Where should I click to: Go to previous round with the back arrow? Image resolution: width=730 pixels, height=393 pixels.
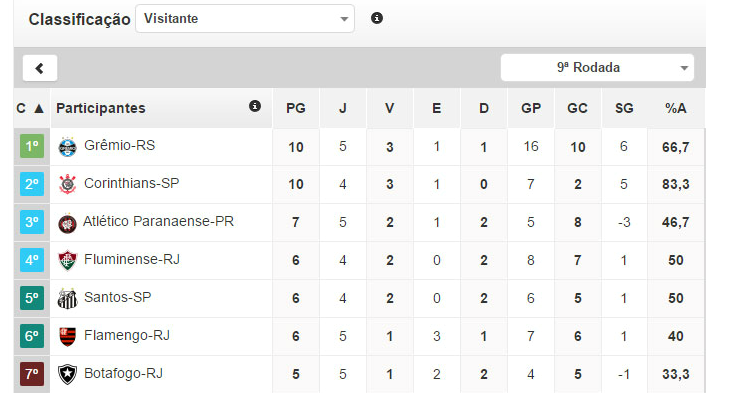40,68
